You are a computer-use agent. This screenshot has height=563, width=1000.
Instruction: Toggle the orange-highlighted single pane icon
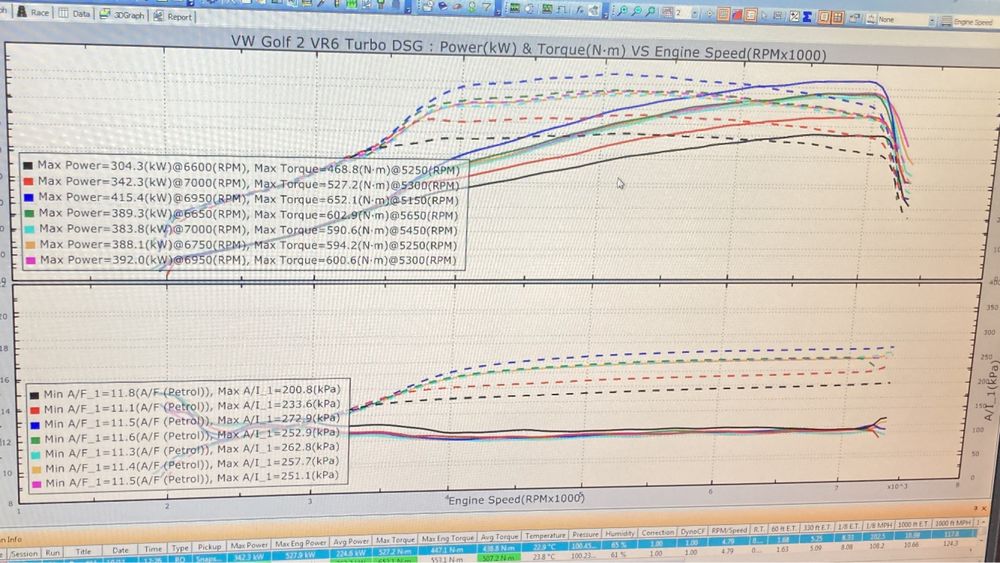click(x=823, y=17)
